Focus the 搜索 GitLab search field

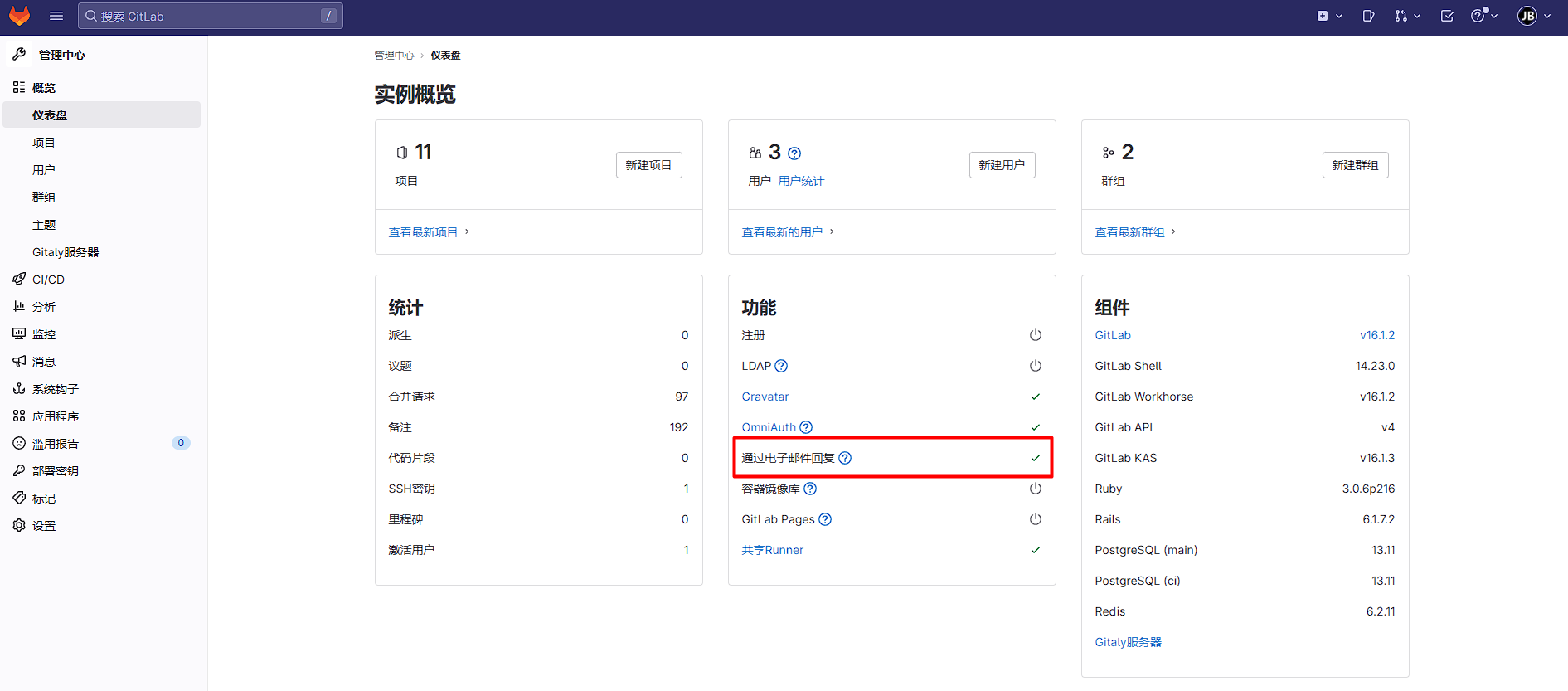[211, 16]
